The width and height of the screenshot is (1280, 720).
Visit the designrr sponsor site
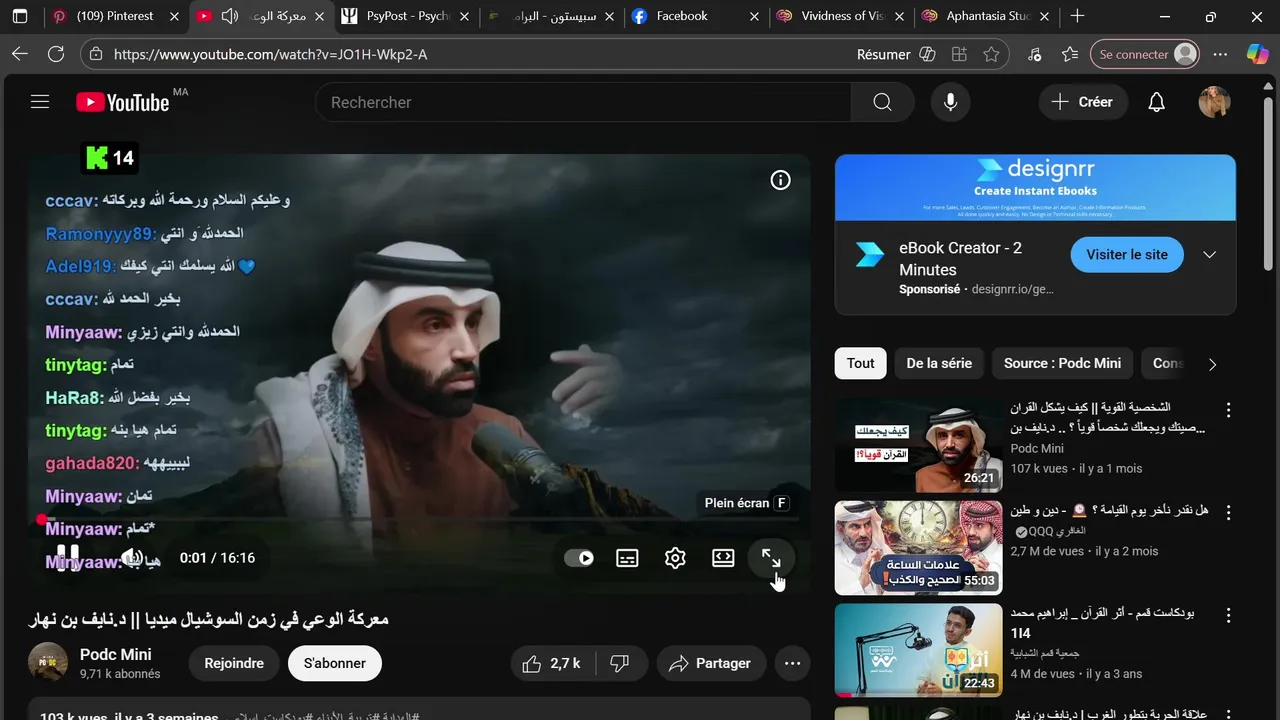[x=1127, y=254]
